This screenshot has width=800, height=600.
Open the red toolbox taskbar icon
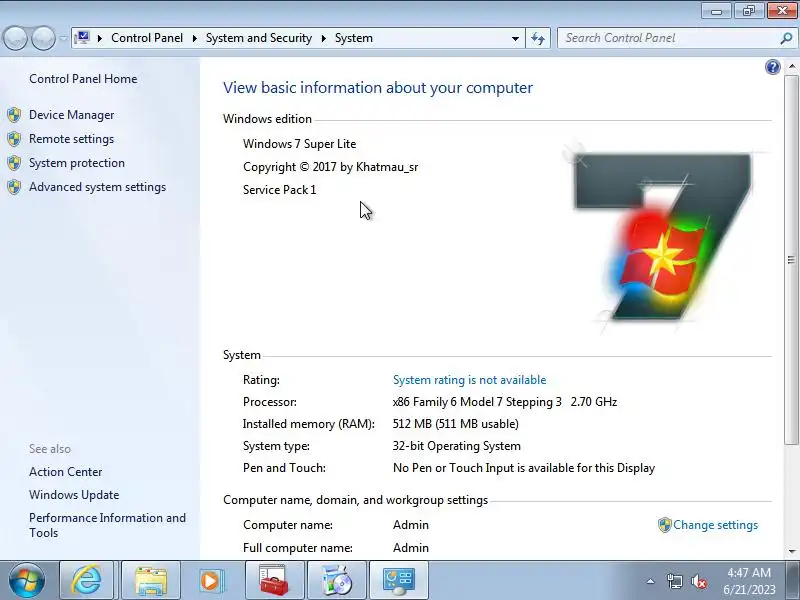tap(274, 580)
